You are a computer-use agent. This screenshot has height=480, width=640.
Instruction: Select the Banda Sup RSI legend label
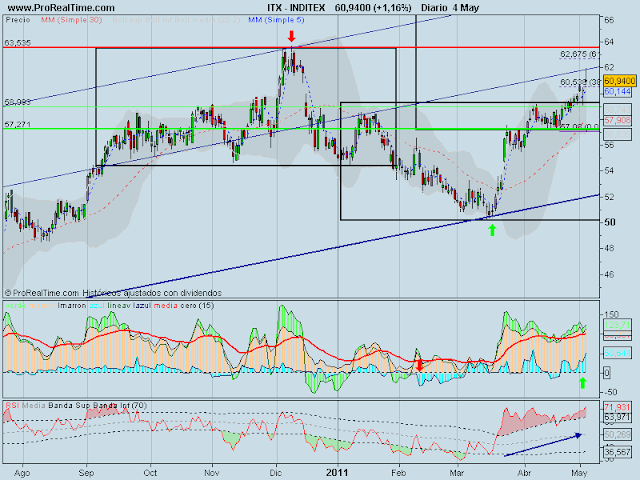tap(69, 405)
